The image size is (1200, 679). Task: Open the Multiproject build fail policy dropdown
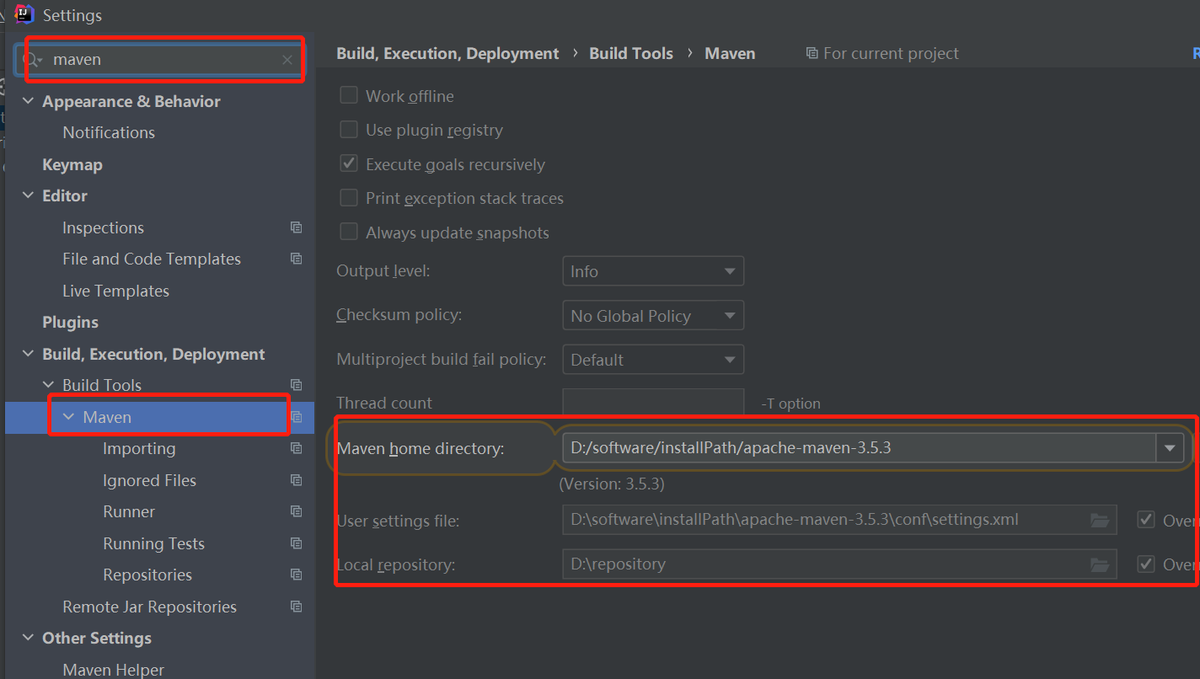[x=653, y=359]
